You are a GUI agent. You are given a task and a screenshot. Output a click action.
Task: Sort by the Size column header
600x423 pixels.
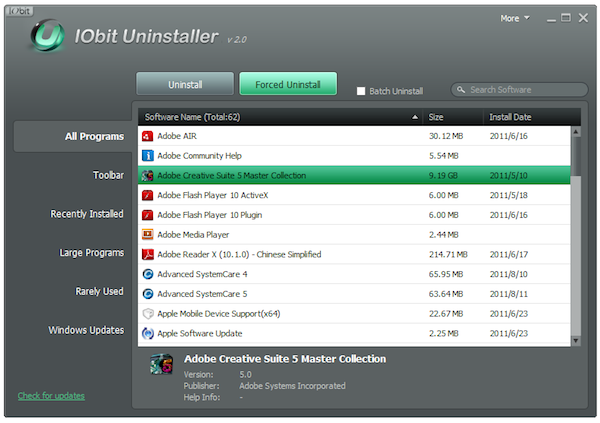[453, 117]
